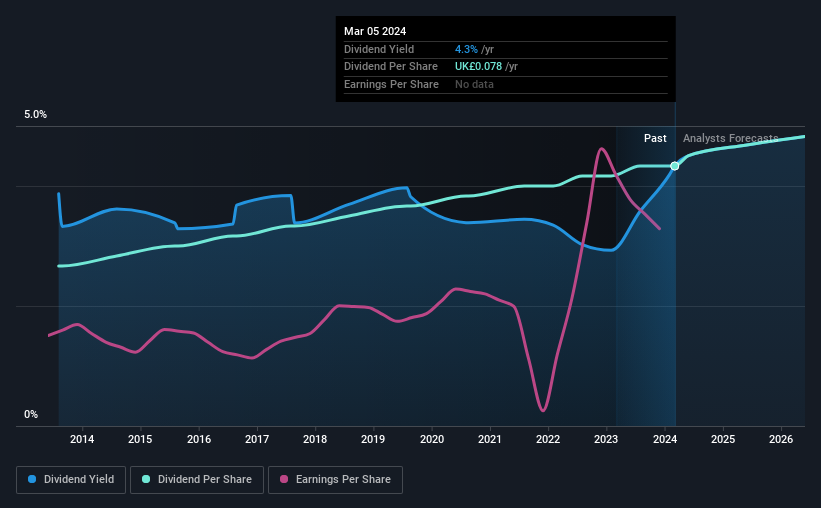Viewport: 821px width, 508px height.
Task: Toggle the Dividend Yield legend button
Action: pos(71,480)
